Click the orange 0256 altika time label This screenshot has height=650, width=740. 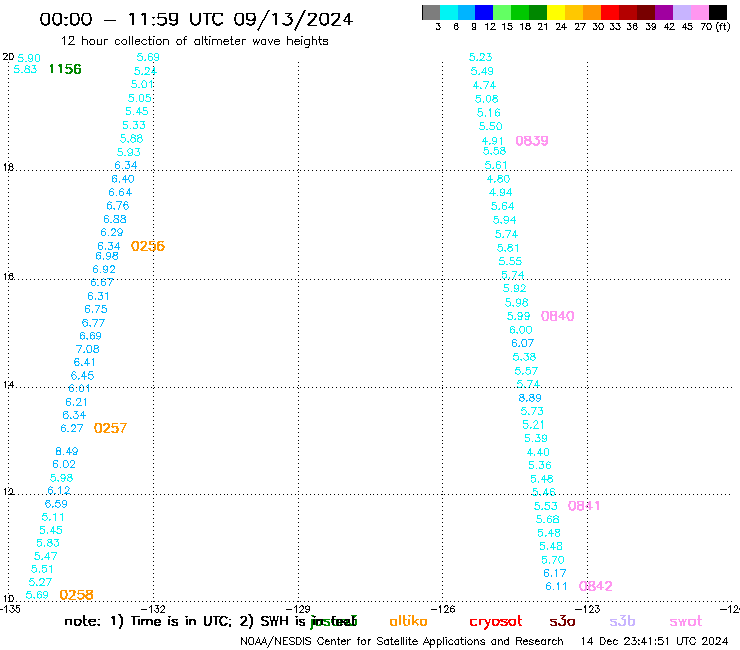(x=148, y=246)
